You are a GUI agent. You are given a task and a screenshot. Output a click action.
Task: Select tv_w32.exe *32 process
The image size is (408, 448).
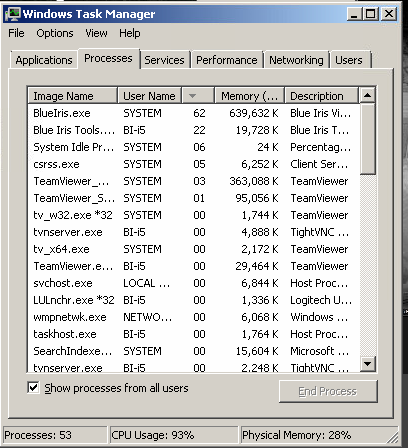194,215
